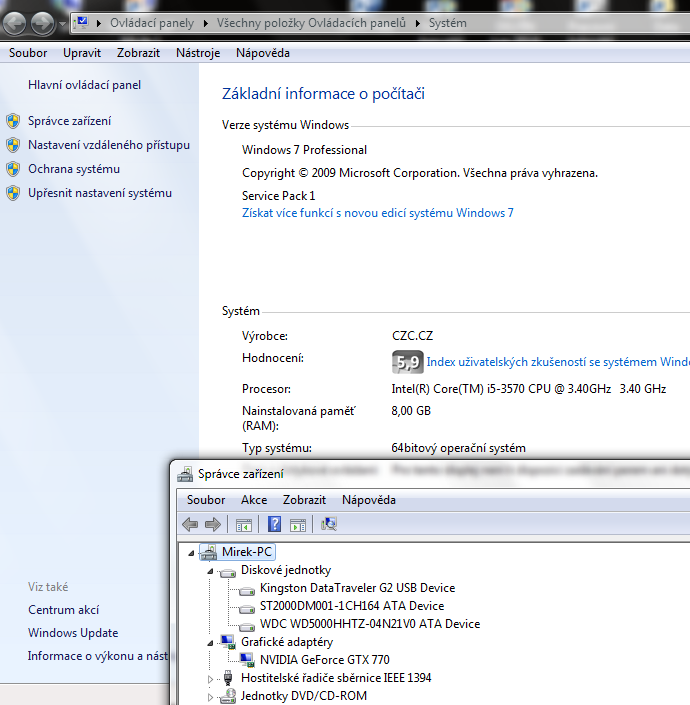
Task: Click the scan for hardware changes icon
Action: point(329,524)
